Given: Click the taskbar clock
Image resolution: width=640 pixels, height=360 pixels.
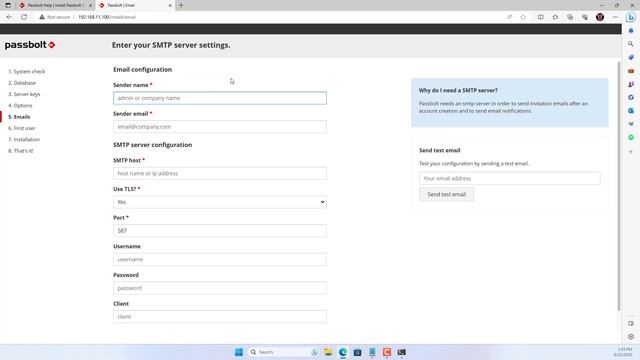Looking at the screenshot, I should (623, 352).
